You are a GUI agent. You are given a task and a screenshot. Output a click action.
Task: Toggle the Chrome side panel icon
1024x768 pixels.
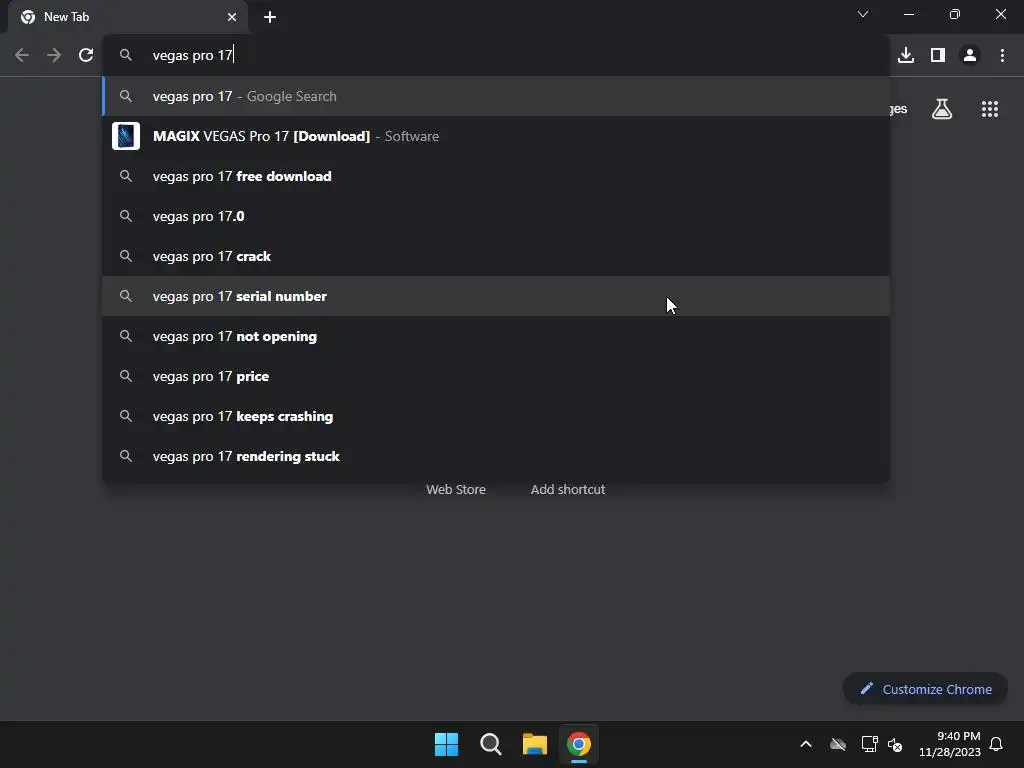[937, 56]
